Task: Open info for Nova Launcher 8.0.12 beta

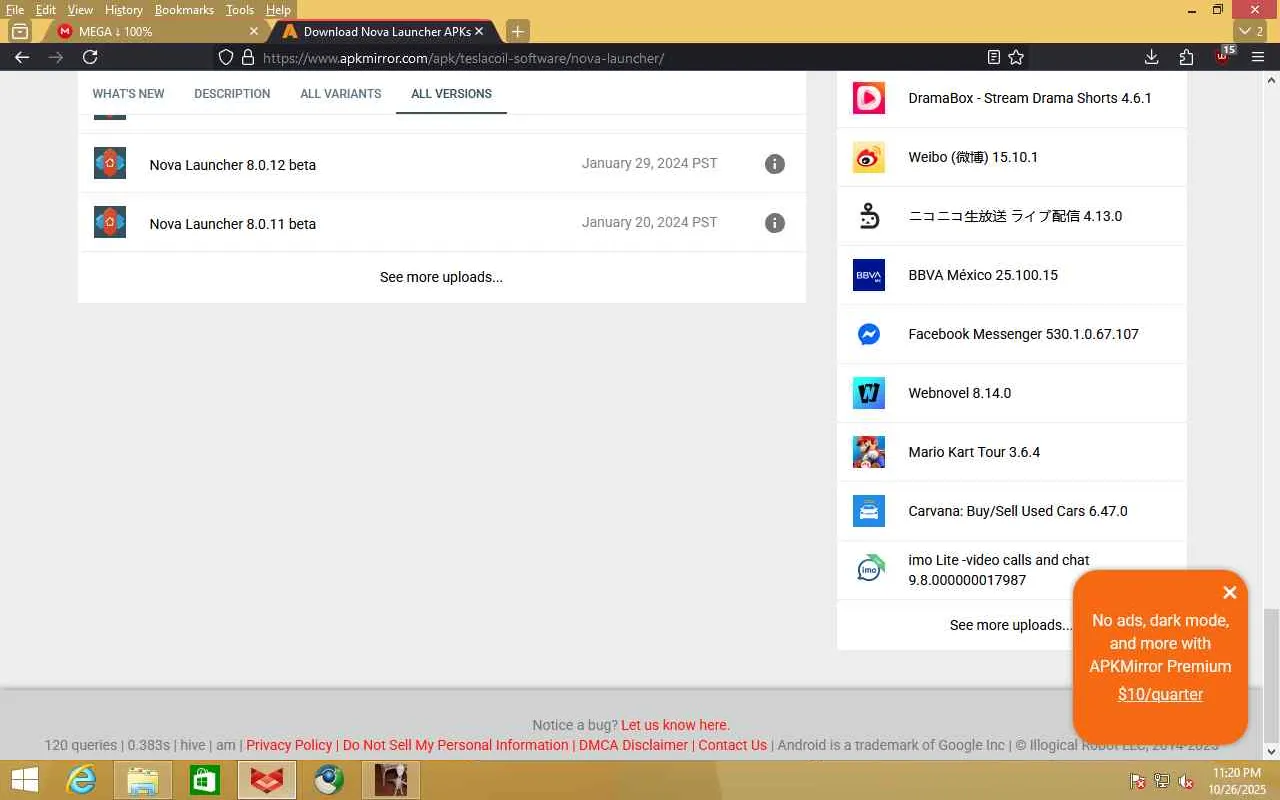Action: pos(775,164)
